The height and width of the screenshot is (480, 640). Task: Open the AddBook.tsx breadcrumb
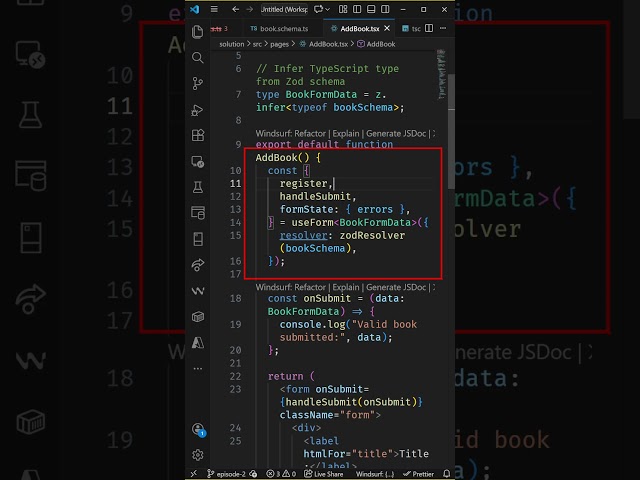point(324,44)
